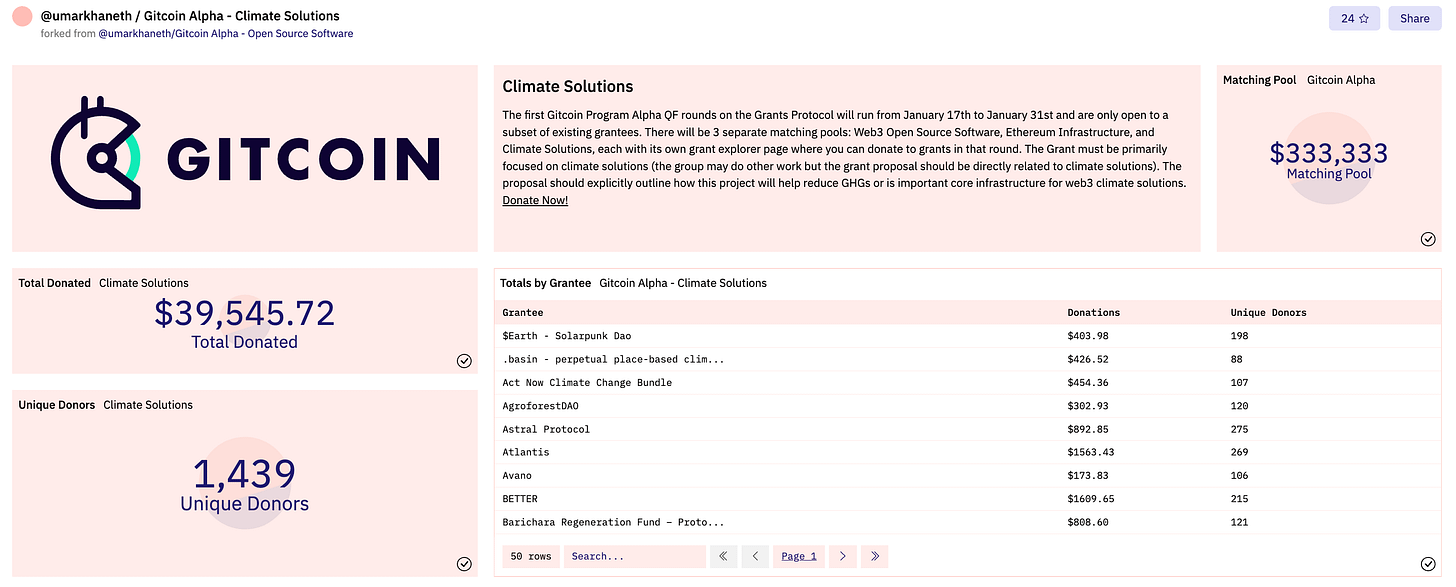Screen dimensions: 1456x587
Task: Click the 1,439 Unique Donors figure
Action: [245, 472]
